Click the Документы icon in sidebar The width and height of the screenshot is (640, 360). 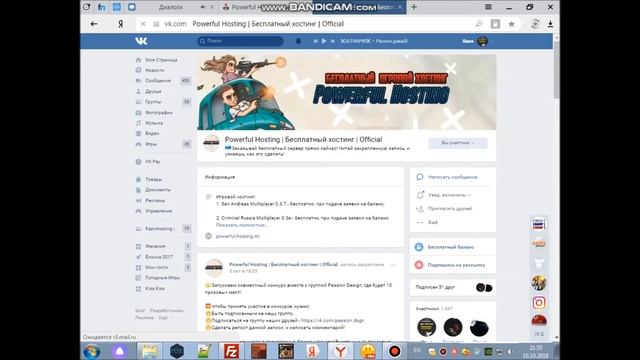[x=138, y=190]
